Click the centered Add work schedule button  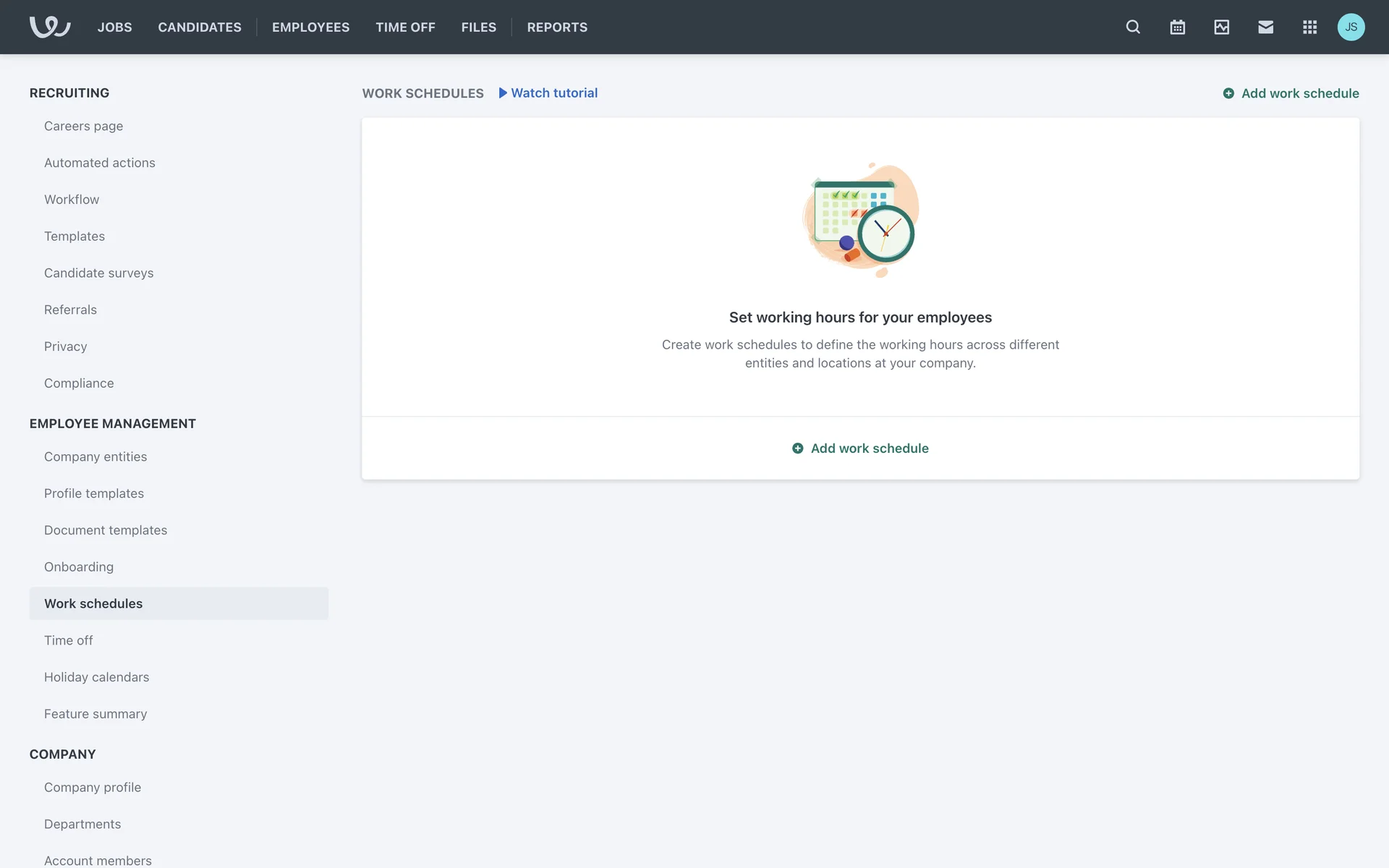tap(860, 448)
